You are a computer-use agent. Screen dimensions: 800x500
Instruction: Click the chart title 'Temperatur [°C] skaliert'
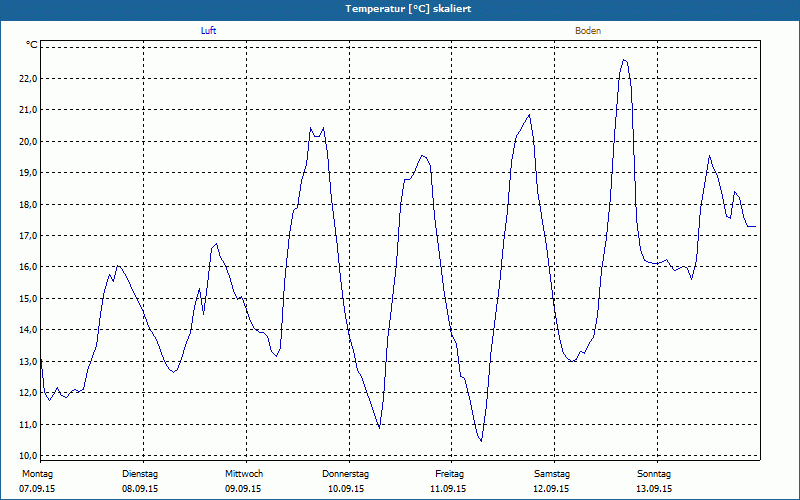408,9
